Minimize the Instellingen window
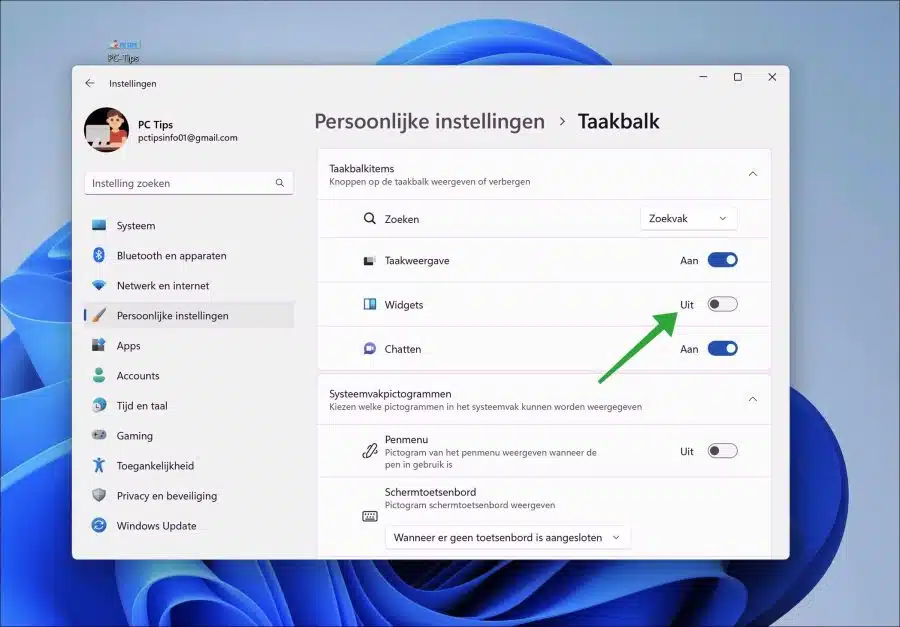The image size is (900, 627). [x=703, y=77]
